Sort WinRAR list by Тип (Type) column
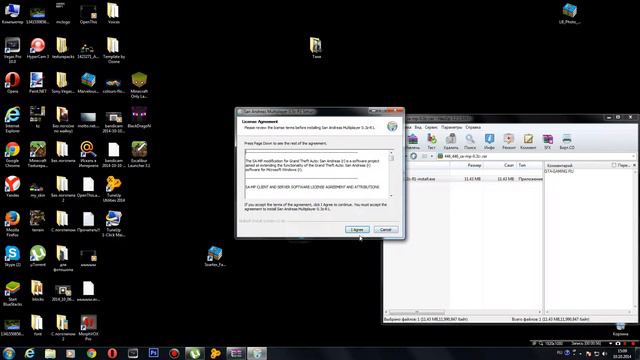Viewport: 640px width, 360px height. (529, 165)
